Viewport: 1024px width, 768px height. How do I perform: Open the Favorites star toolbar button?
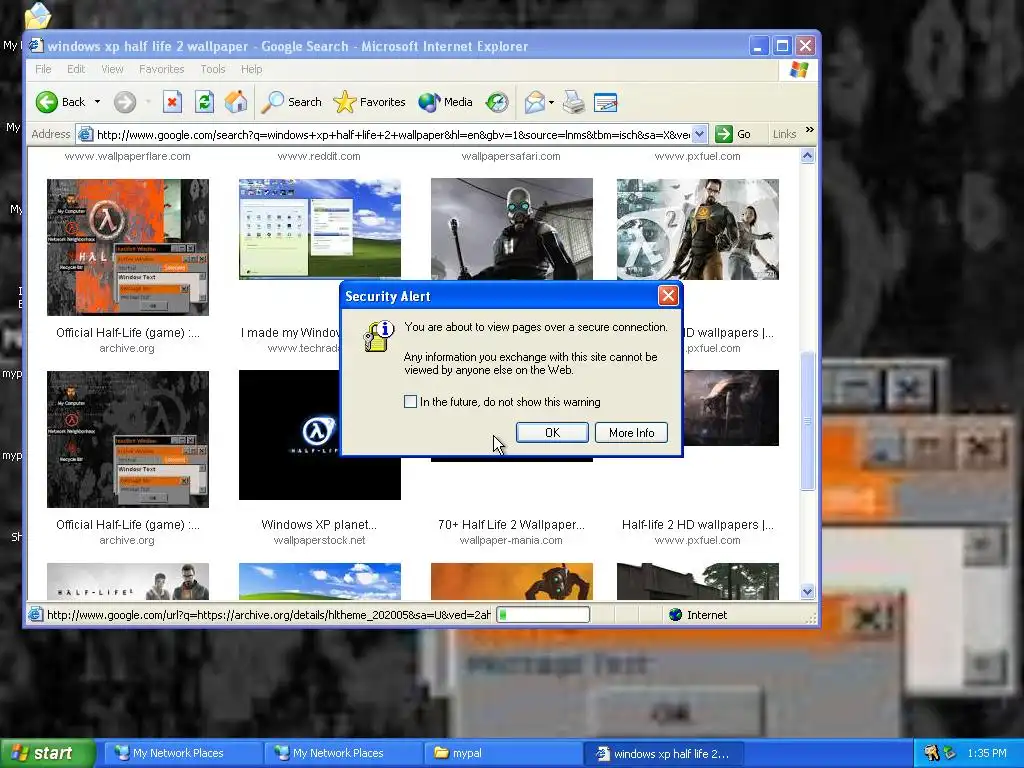coord(369,102)
